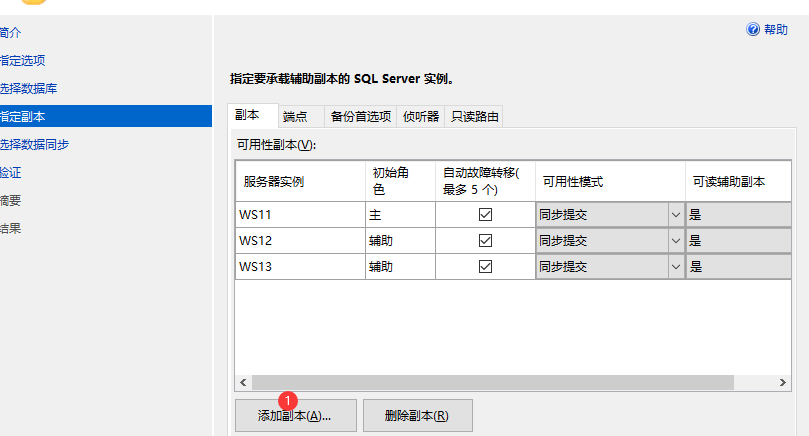The image size is (809, 436).
Task: Click the 自动故障转移 column header
Action: [486, 181]
